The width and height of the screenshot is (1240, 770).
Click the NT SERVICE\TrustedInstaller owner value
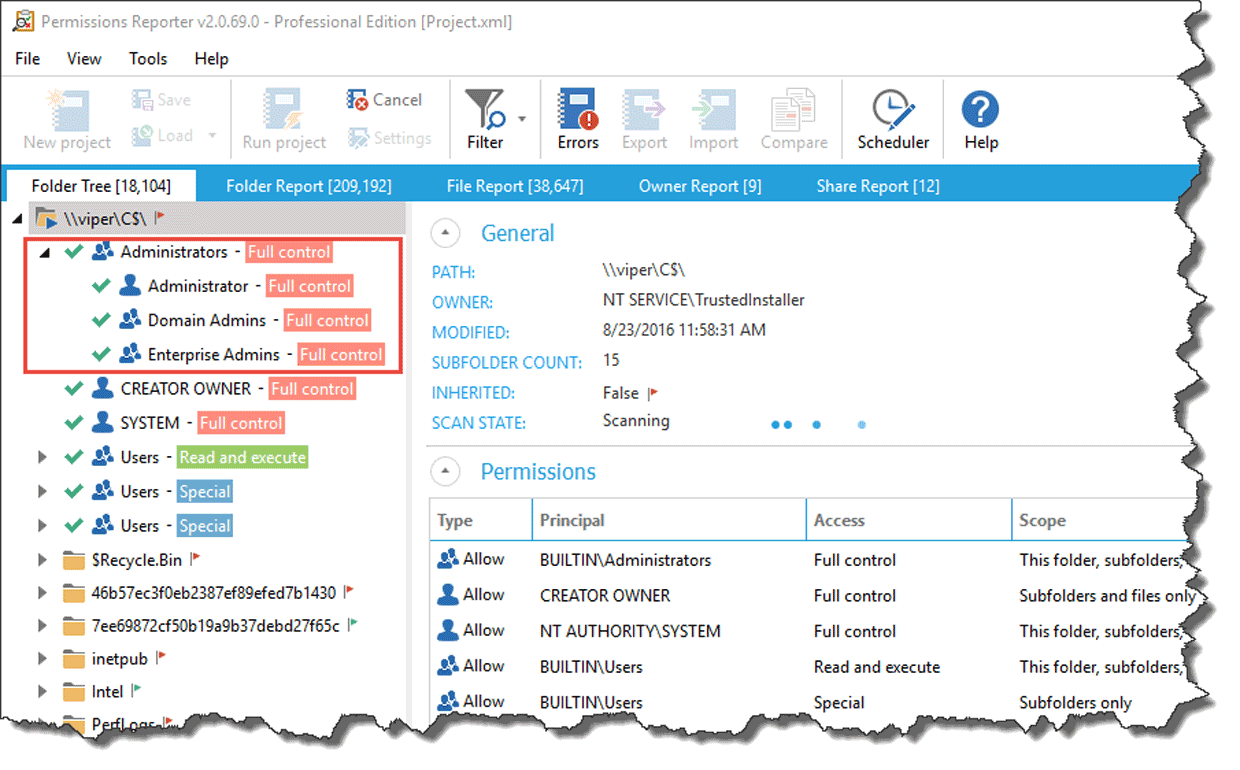[x=703, y=300]
